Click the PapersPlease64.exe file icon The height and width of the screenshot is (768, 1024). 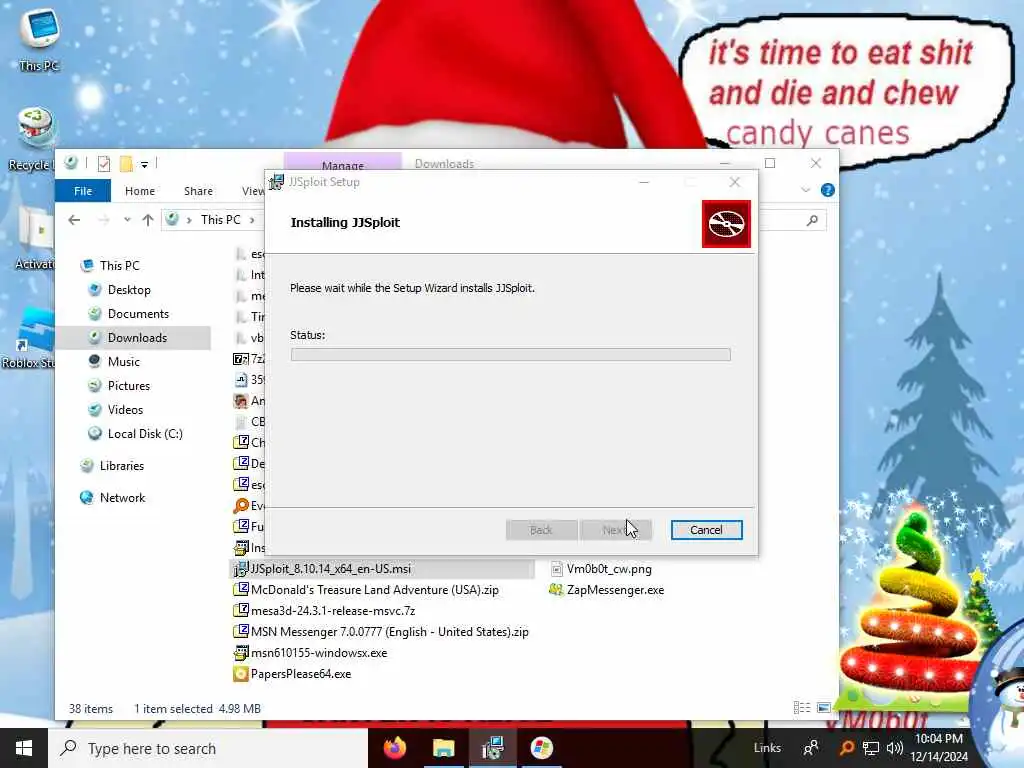point(240,673)
